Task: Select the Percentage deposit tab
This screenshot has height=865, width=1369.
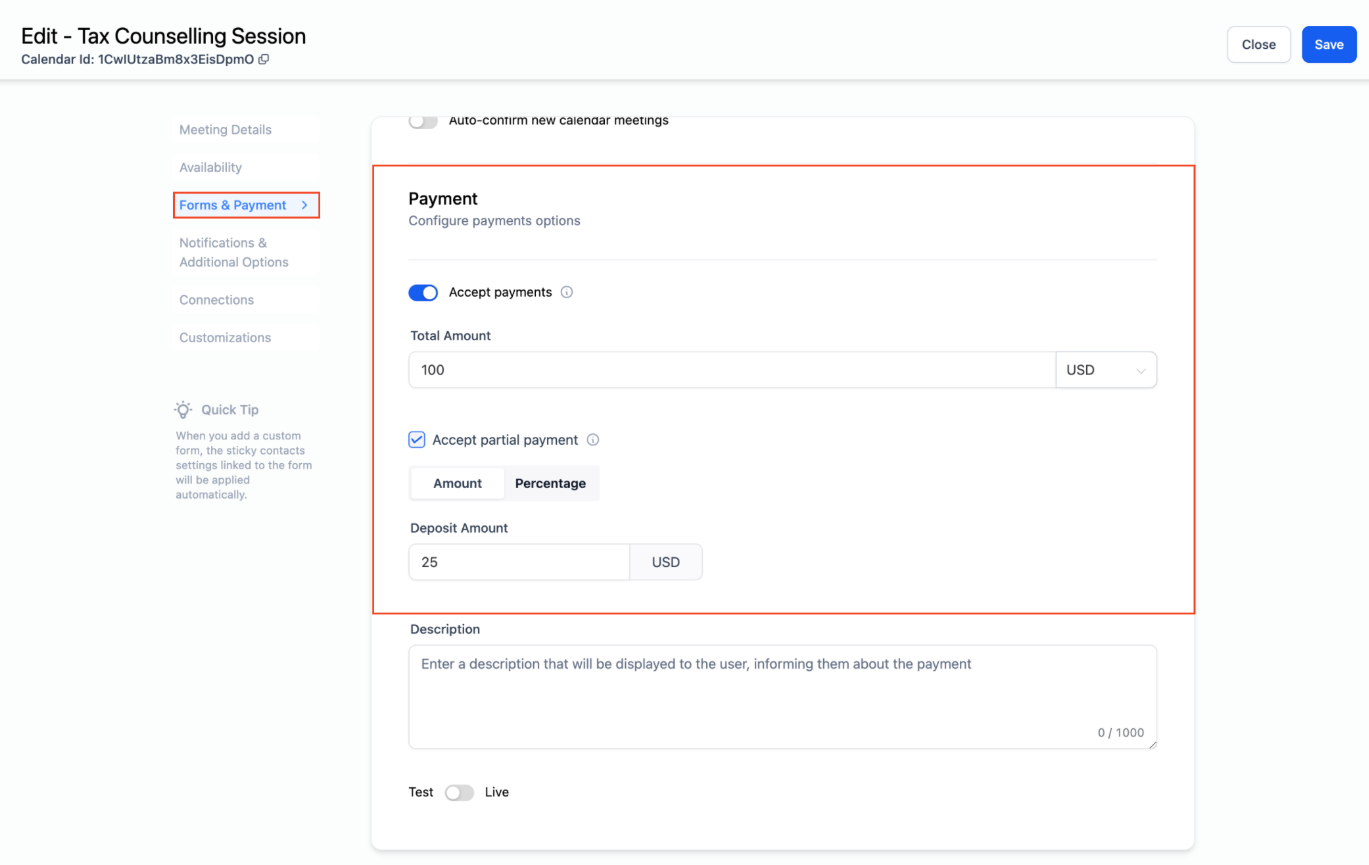Action: [550, 484]
